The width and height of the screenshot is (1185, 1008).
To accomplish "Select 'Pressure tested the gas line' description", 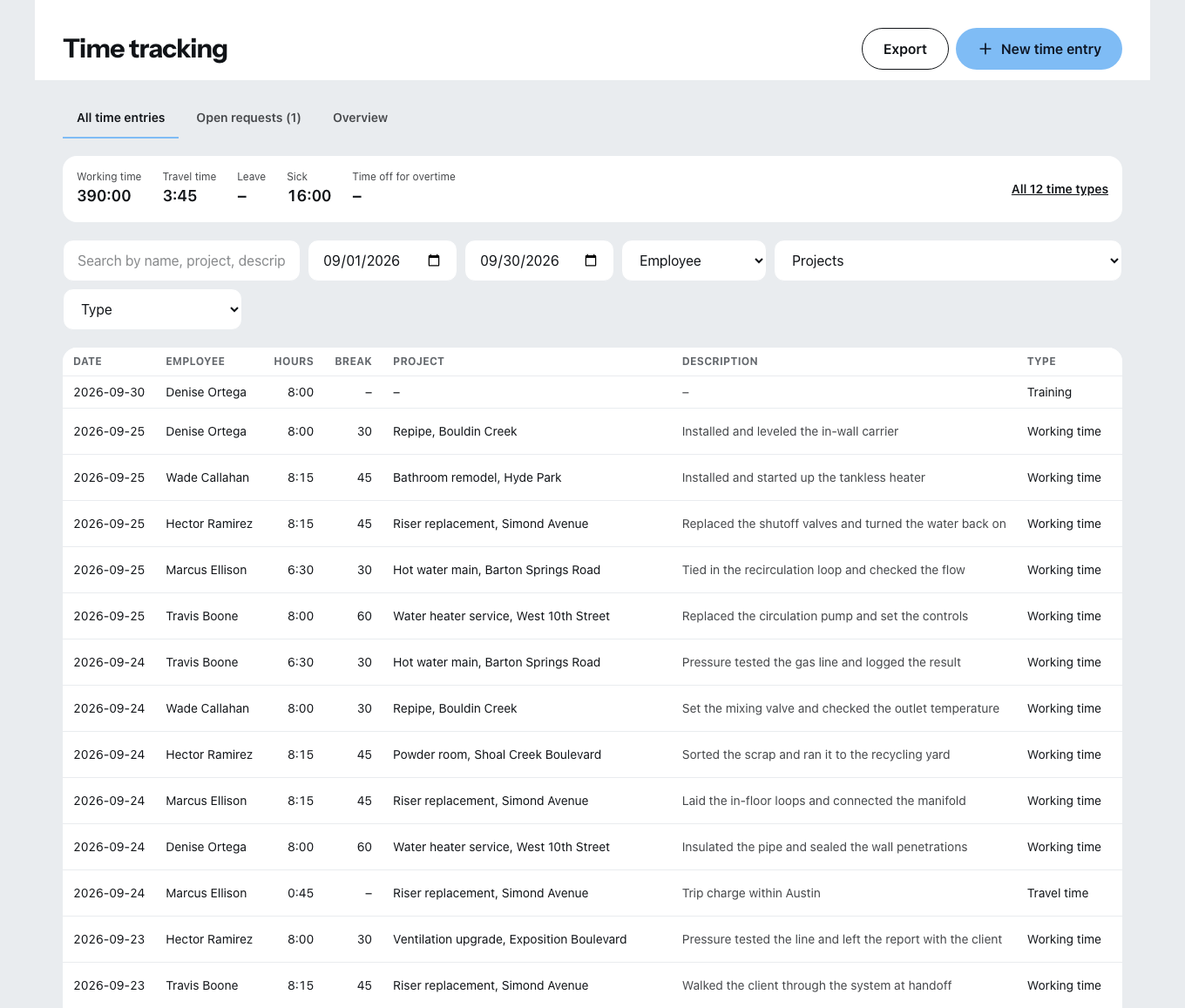I will (821, 662).
